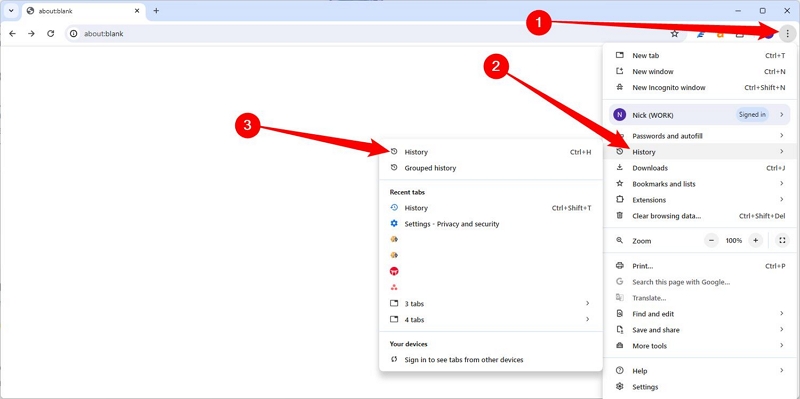Image resolution: width=800 pixels, height=399 pixels.
Task: Click the purple N profile avatar in menu
Action: pyautogui.click(x=619, y=115)
